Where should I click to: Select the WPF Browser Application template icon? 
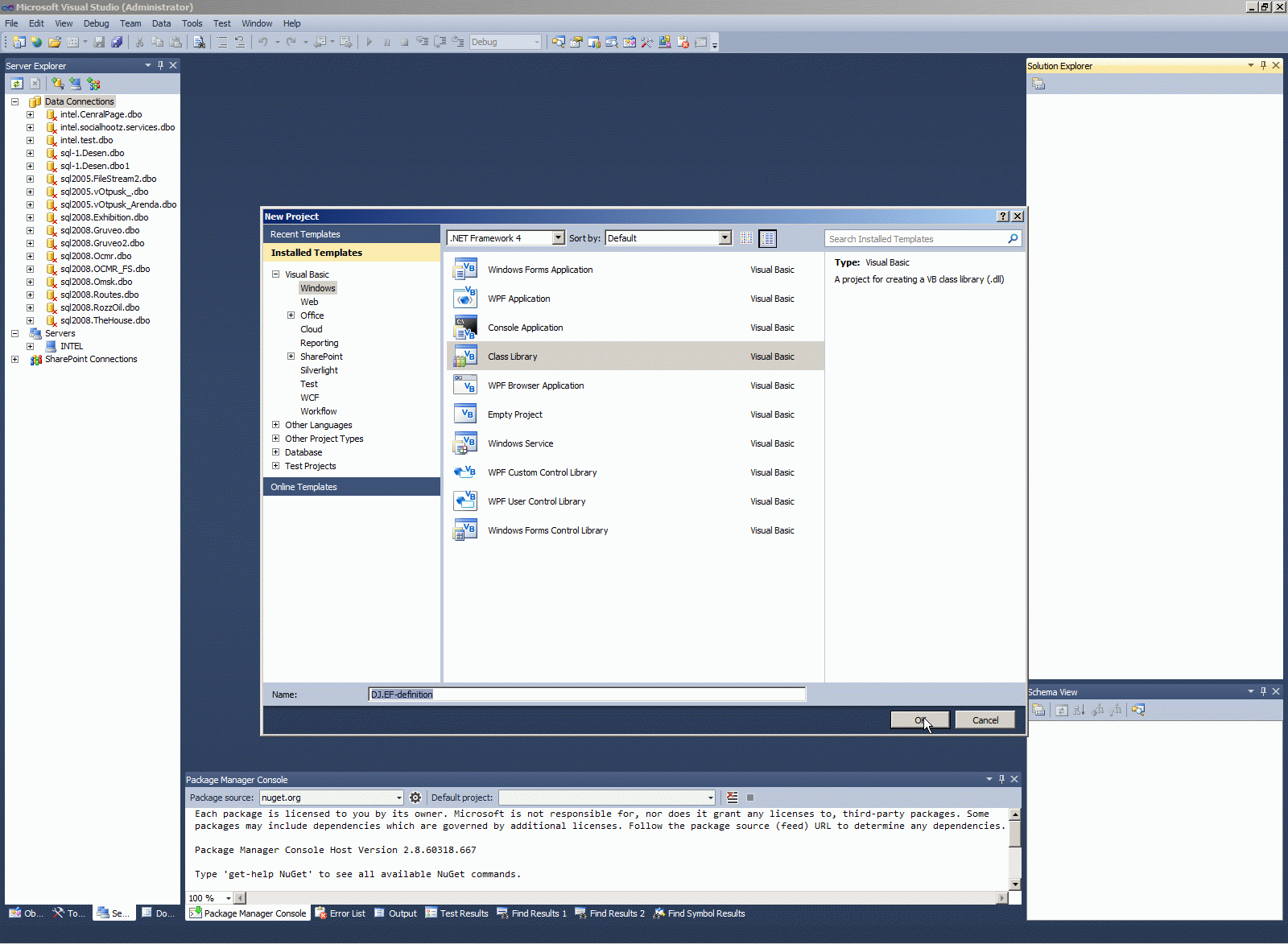point(465,385)
